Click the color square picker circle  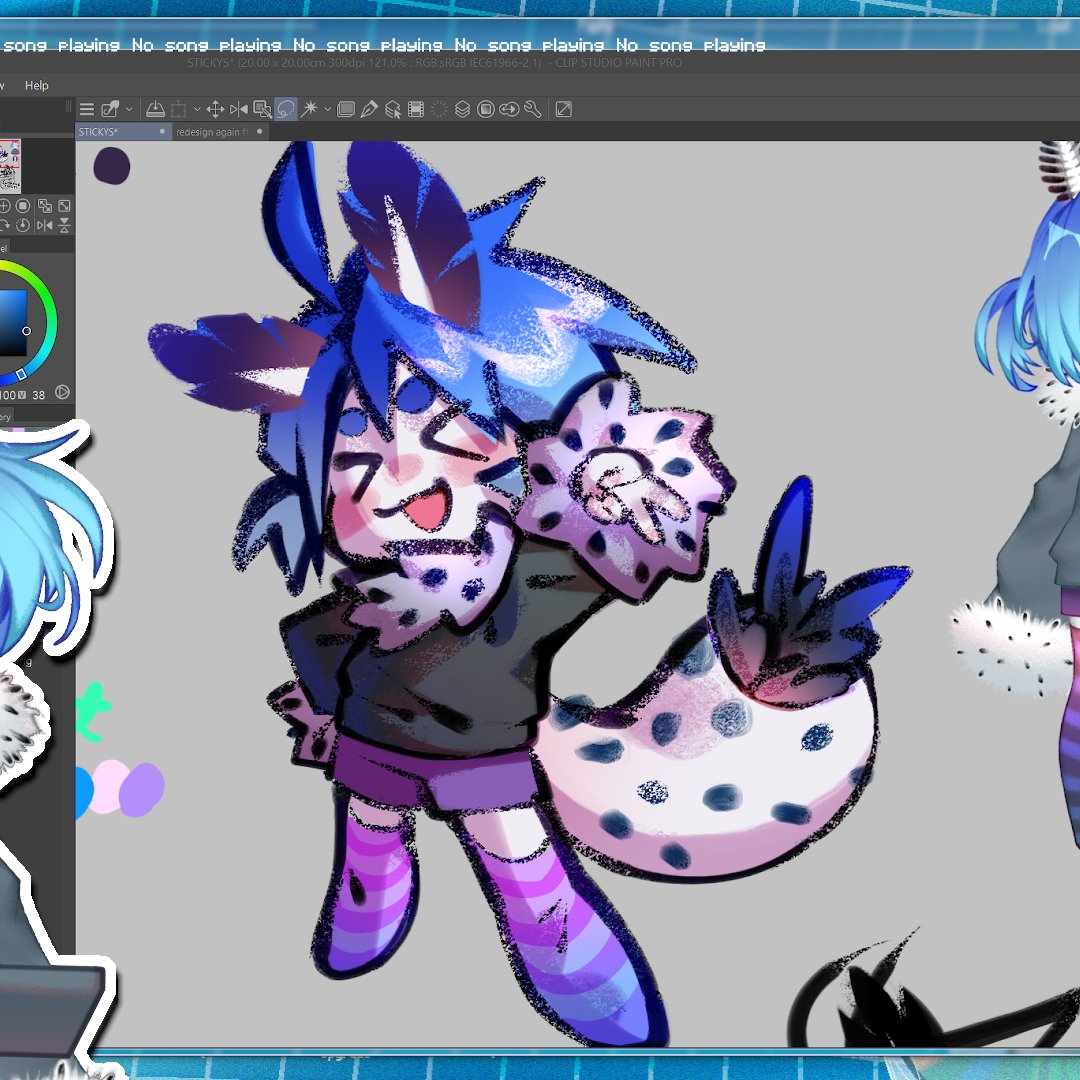[26, 331]
